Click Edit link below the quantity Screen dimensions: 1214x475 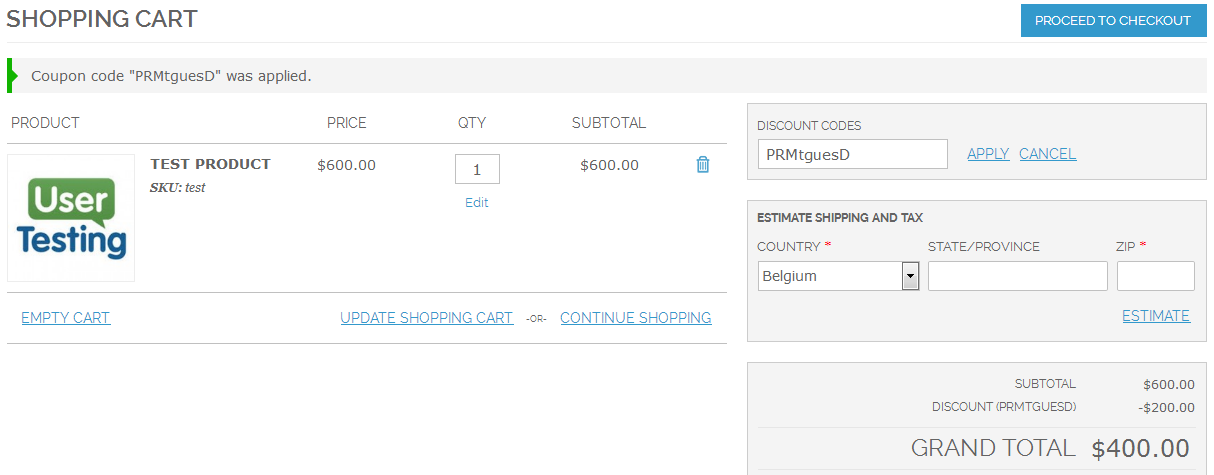pos(477,202)
